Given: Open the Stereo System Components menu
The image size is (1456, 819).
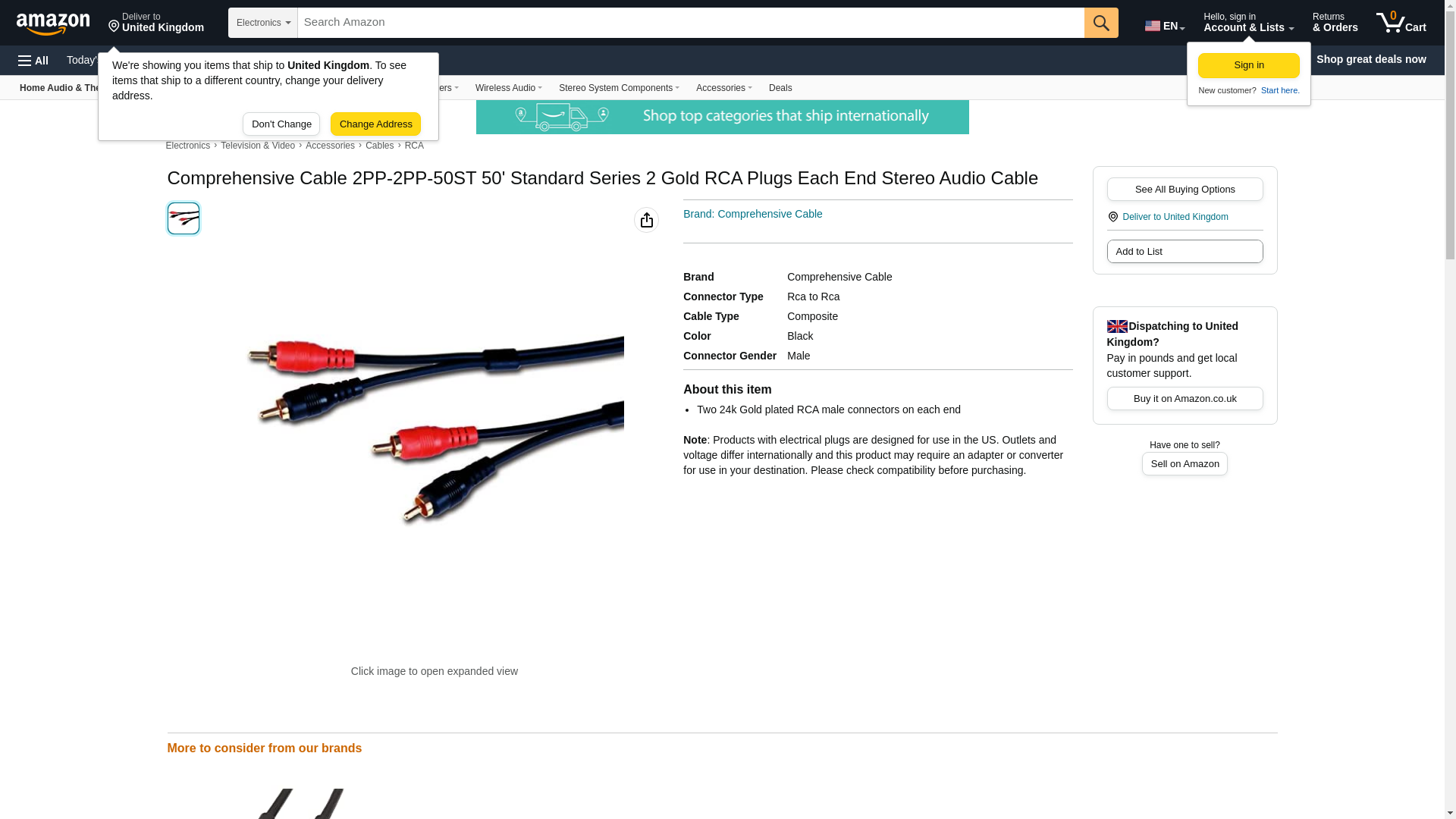Looking at the screenshot, I should pos(619,88).
